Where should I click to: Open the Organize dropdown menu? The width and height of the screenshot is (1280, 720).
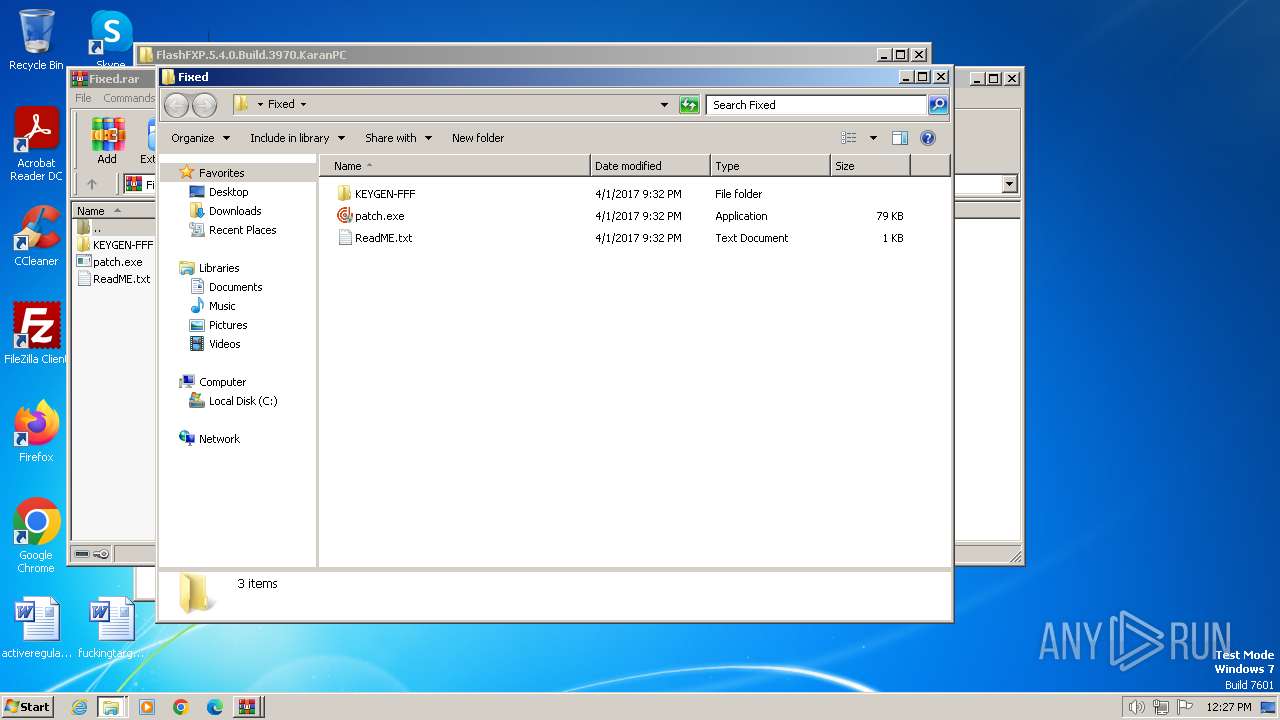click(200, 138)
